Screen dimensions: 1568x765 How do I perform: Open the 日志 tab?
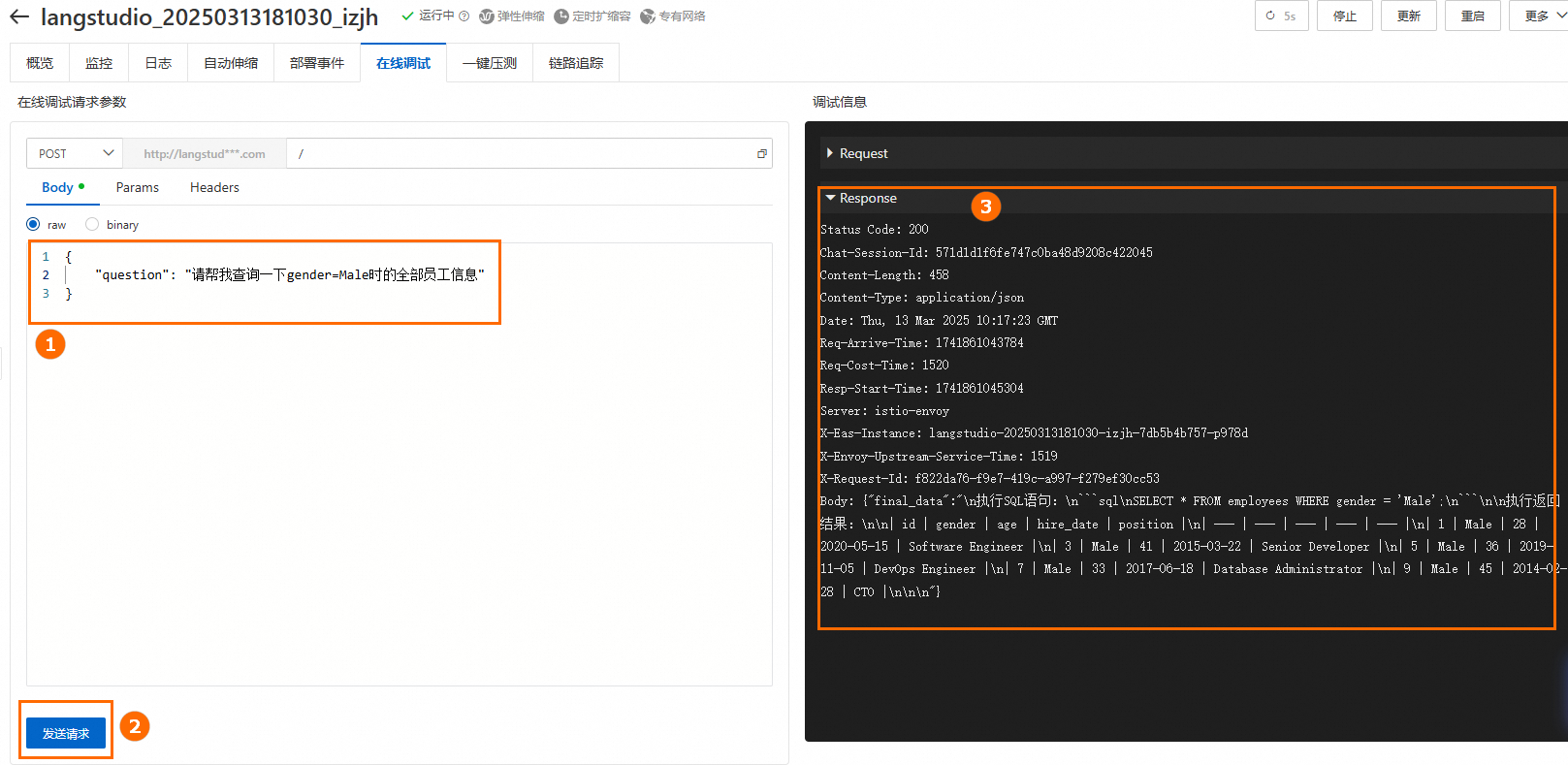click(158, 63)
